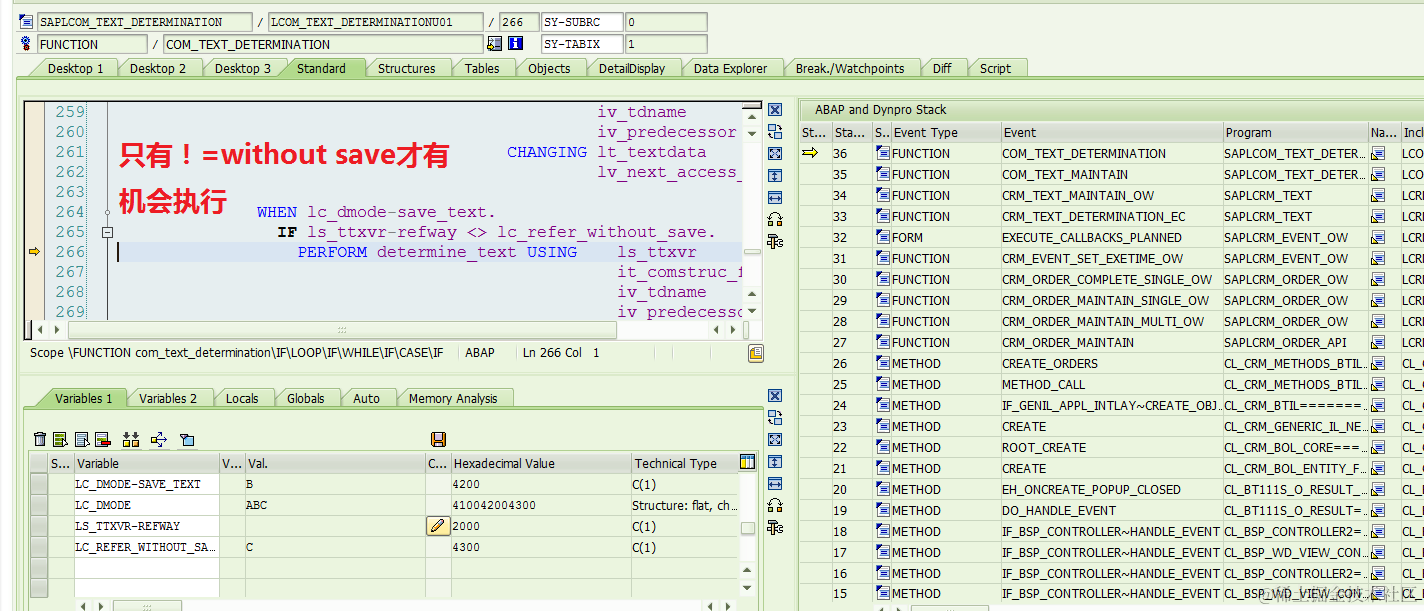Click the variables toolbar icon right of trash
Screen dimensions: 1424x611
pyautogui.click(x=60, y=439)
